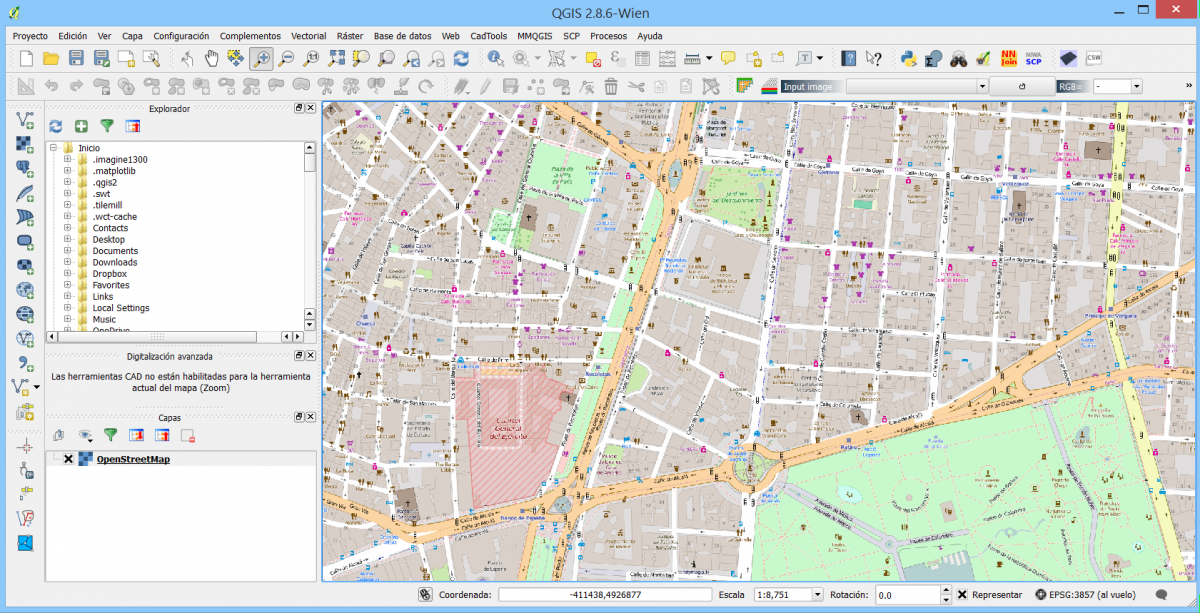
Task: Refresh the map canvas
Action: (461, 58)
